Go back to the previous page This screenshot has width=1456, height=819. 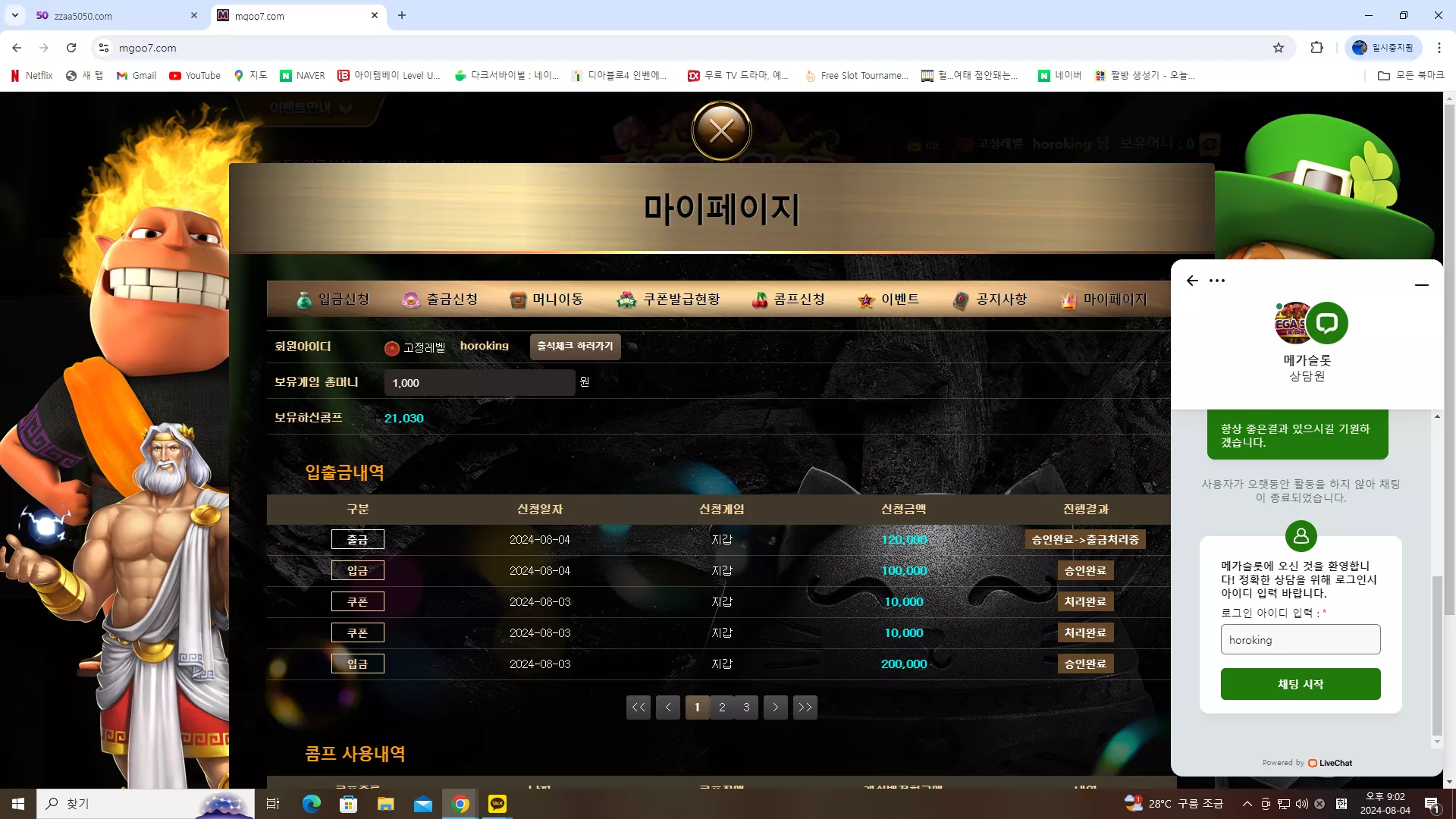pos(17,48)
